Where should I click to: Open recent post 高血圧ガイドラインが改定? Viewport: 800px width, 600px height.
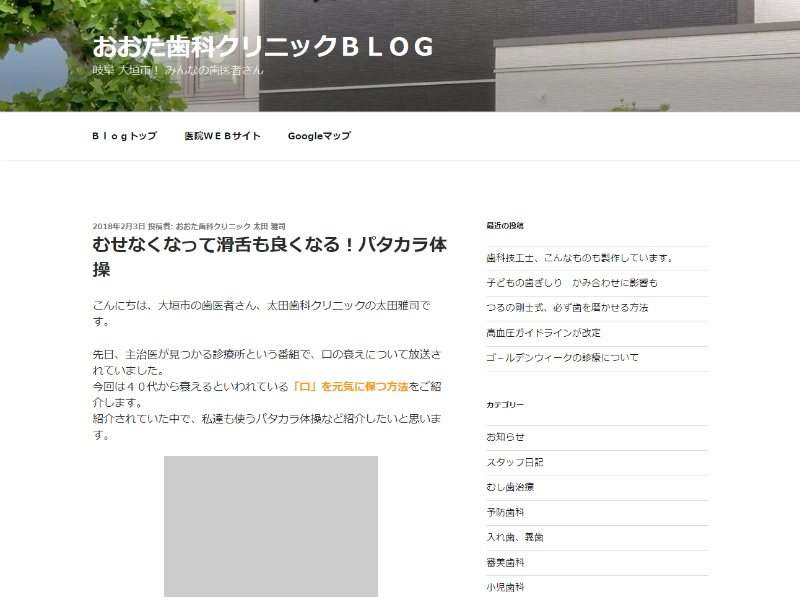(x=546, y=333)
